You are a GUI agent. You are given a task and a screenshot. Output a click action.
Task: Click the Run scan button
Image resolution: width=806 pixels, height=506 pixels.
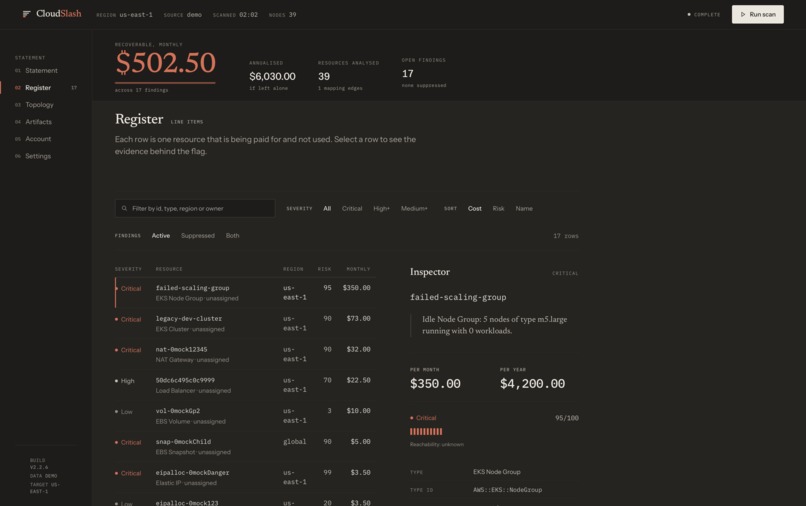click(x=758, y=14)
